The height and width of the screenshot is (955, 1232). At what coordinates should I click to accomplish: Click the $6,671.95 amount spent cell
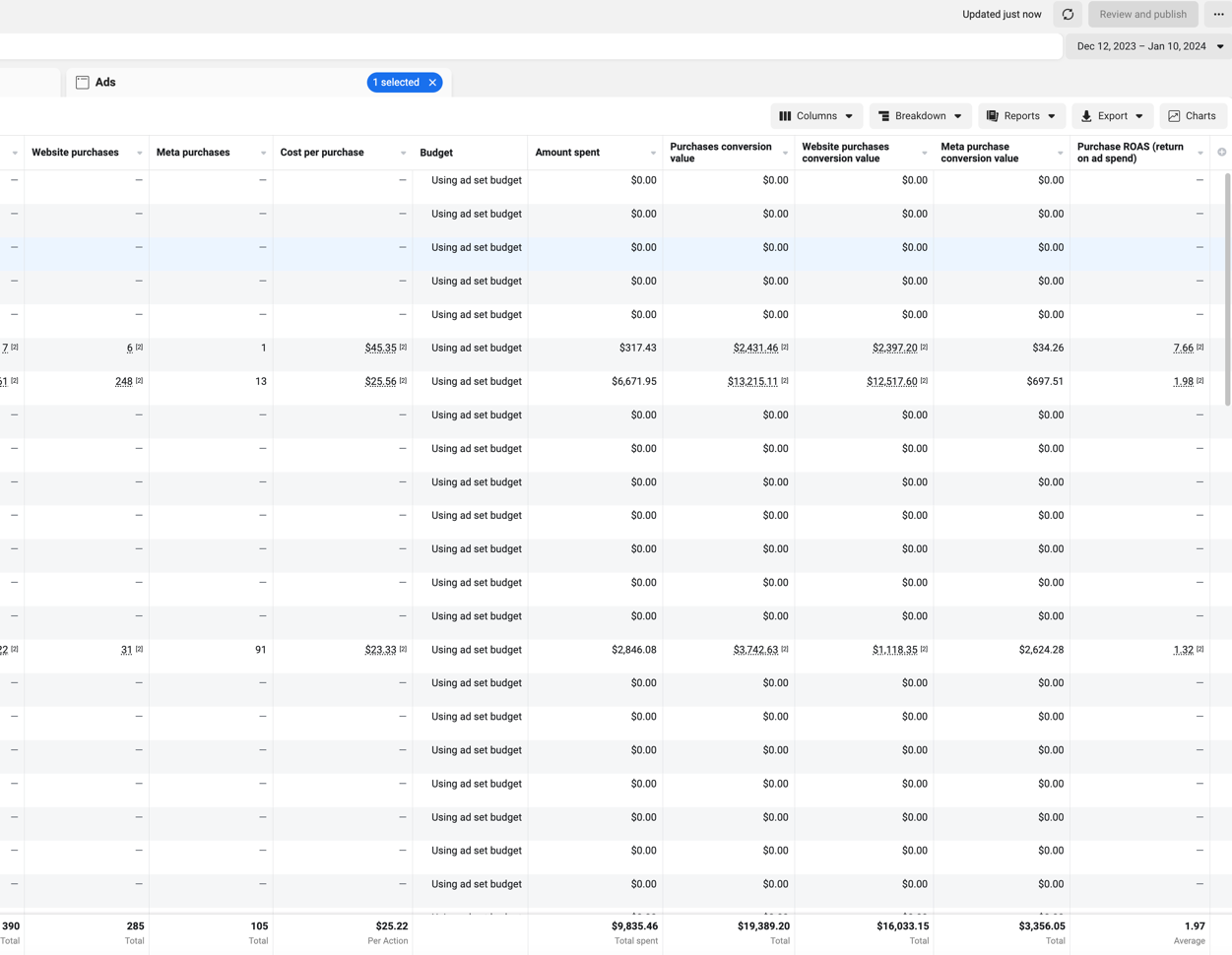click(x=633, y=382)
